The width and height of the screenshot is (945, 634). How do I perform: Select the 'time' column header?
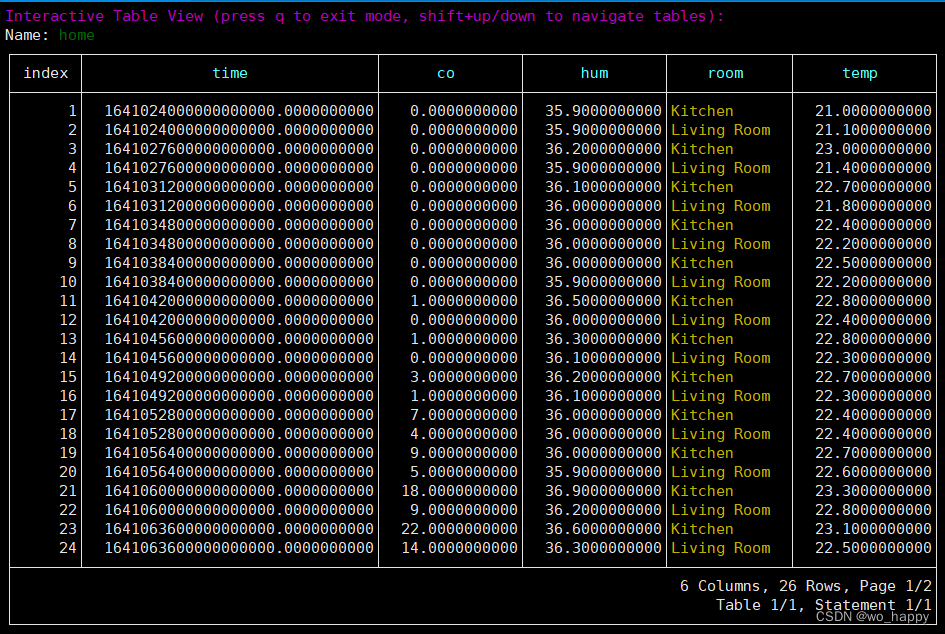pos(230,72)
